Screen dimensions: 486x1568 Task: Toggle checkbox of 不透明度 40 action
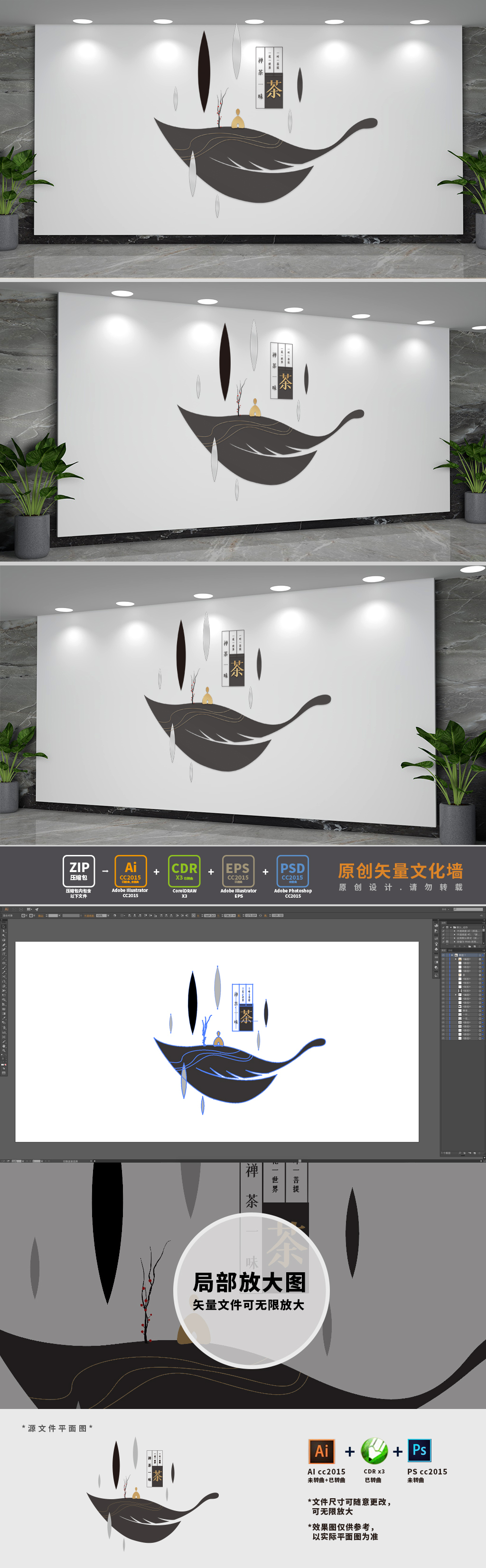pos(443,934)
